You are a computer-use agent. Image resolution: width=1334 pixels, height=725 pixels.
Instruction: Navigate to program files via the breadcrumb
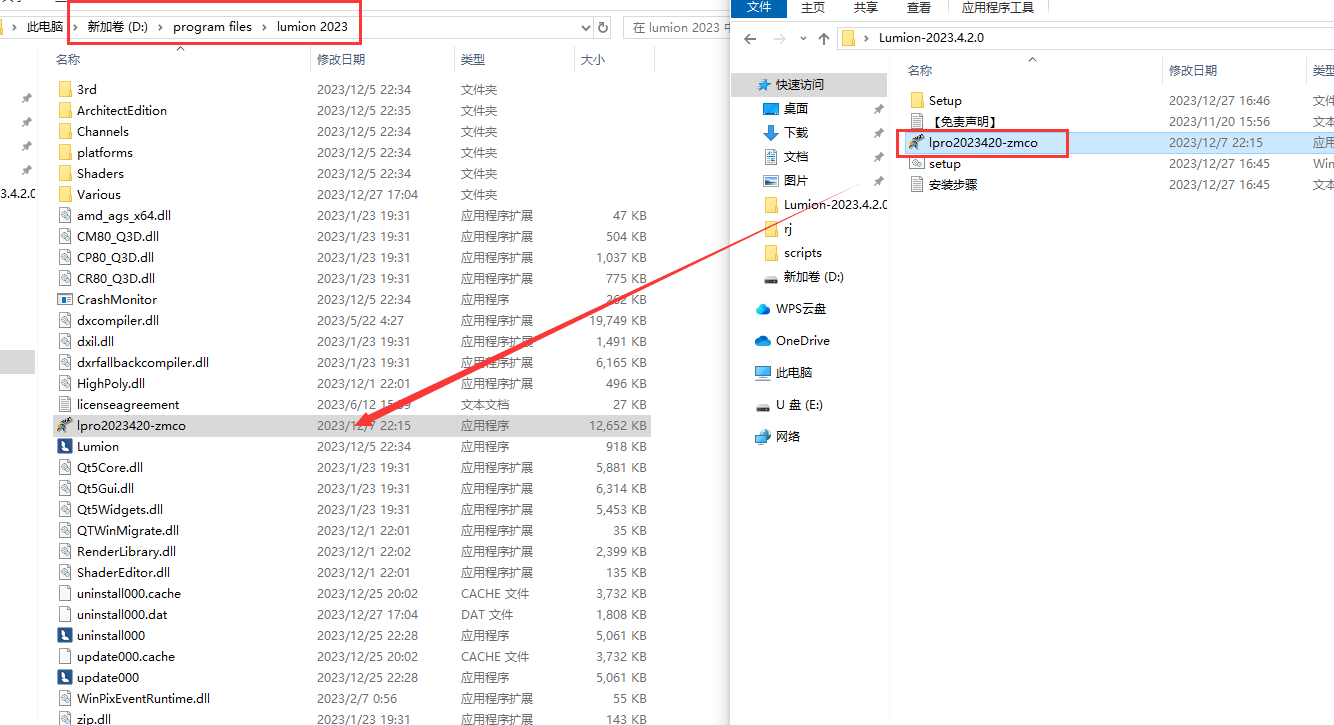pyautogui.click(x=213, y=27)
